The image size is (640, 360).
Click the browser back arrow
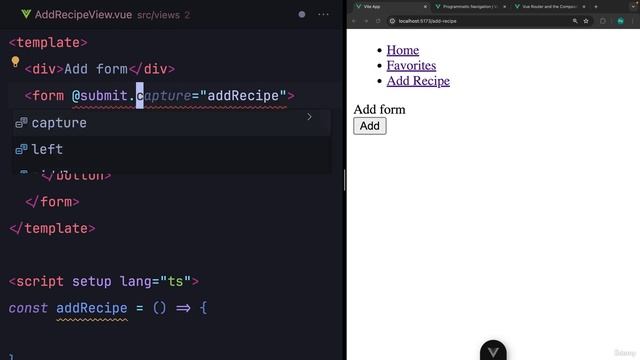pos(354,21)
